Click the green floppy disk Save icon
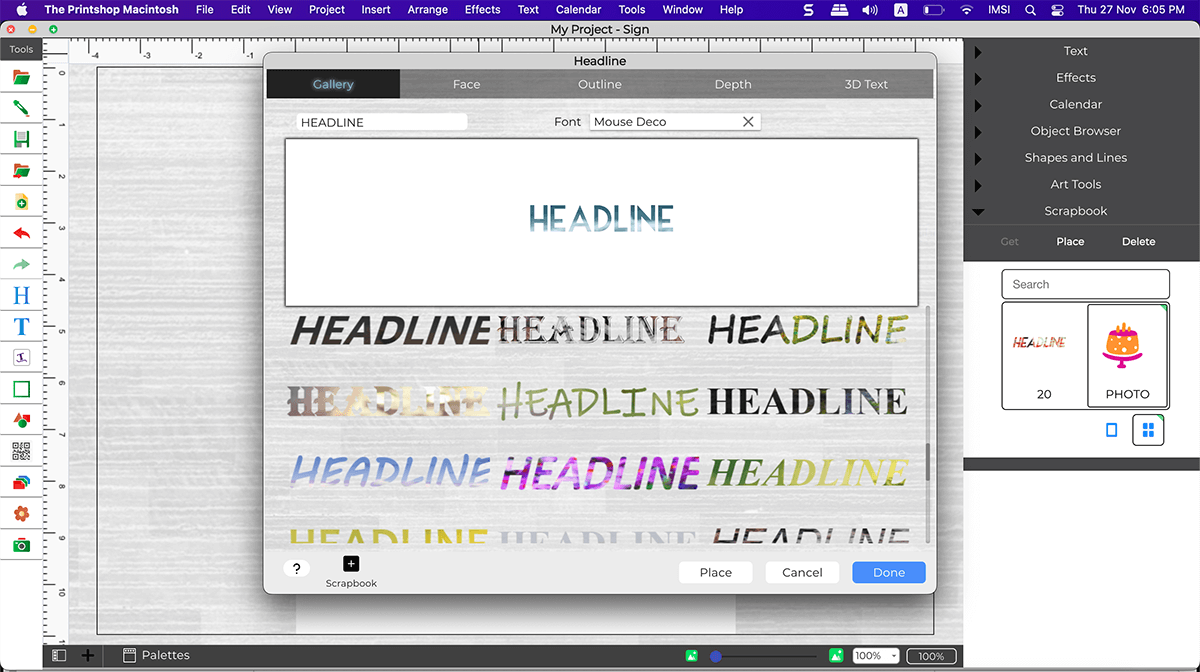1200x672 pixels. pyautogui.click(x=21, y=139)
